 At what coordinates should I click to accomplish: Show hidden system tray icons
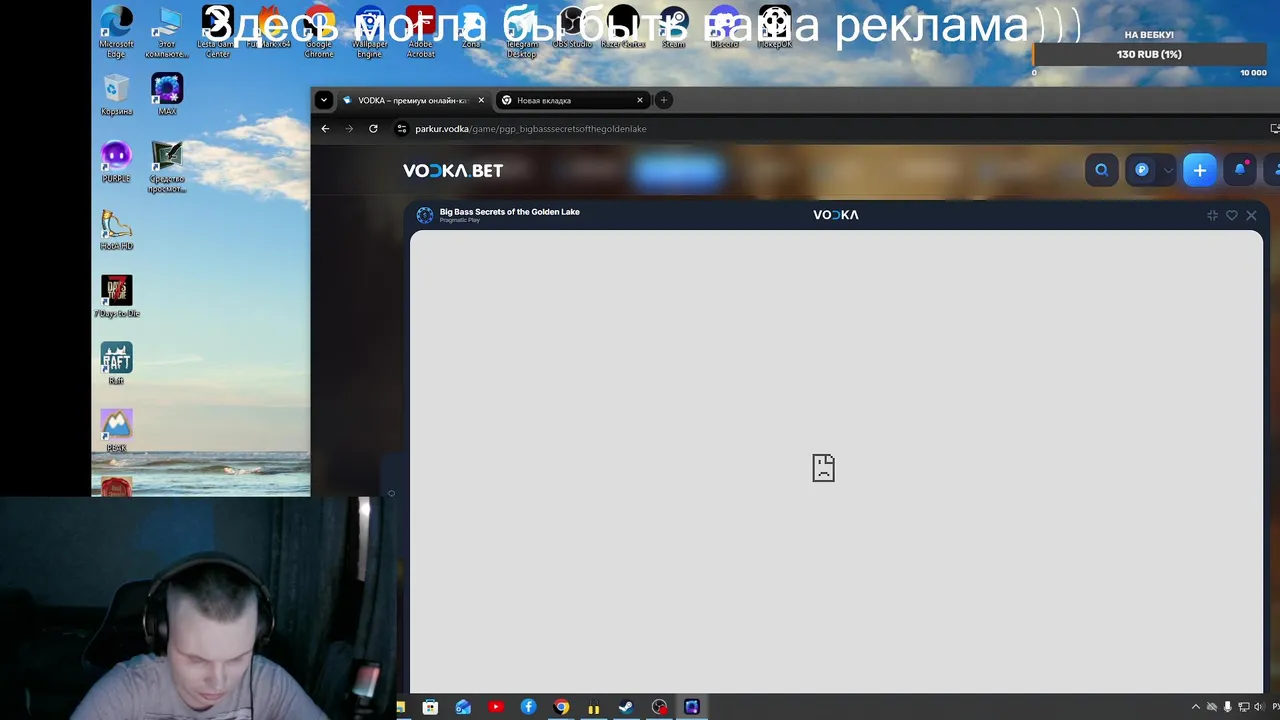click(1195, 707)
